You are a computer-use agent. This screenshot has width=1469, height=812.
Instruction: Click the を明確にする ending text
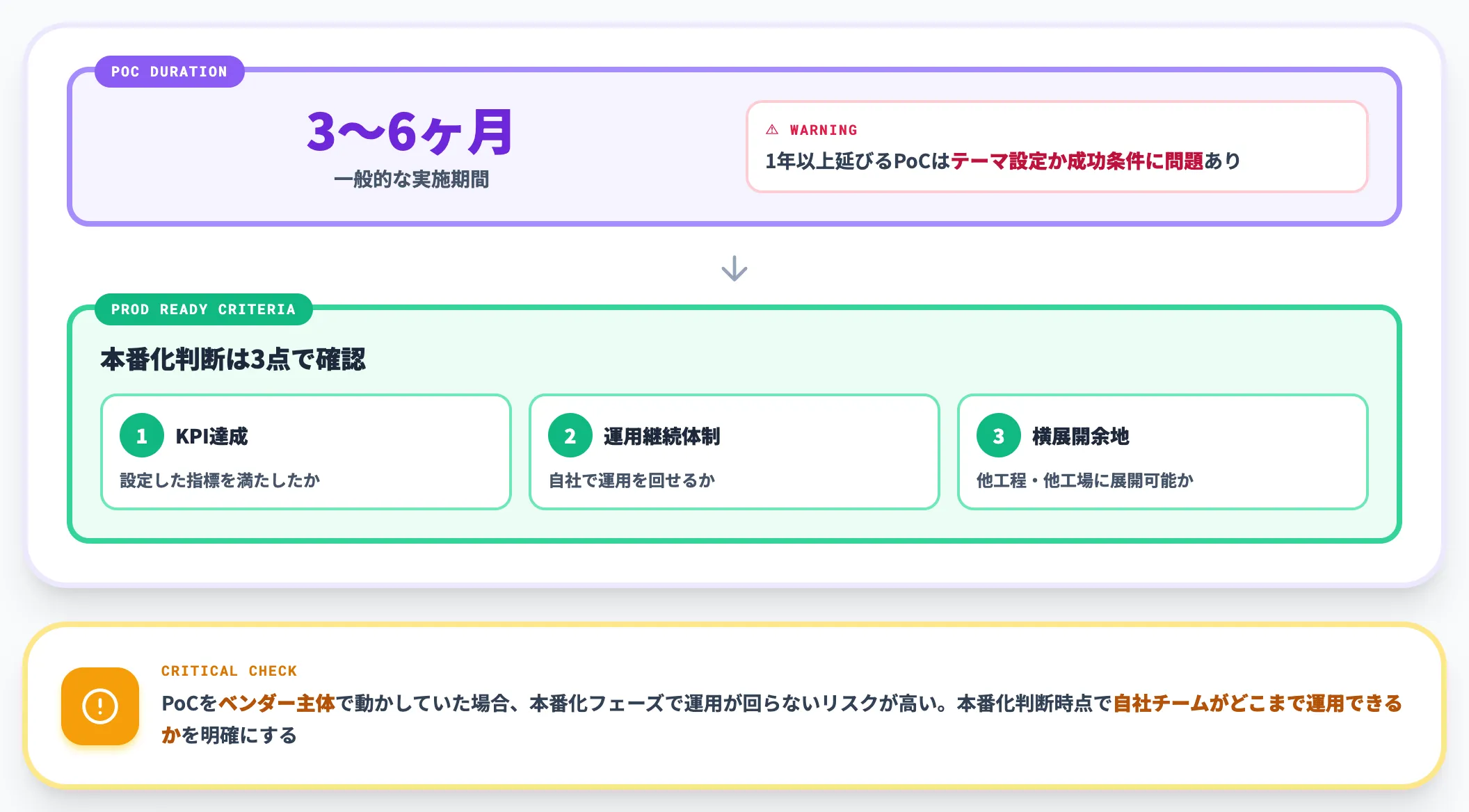[239, 736]
